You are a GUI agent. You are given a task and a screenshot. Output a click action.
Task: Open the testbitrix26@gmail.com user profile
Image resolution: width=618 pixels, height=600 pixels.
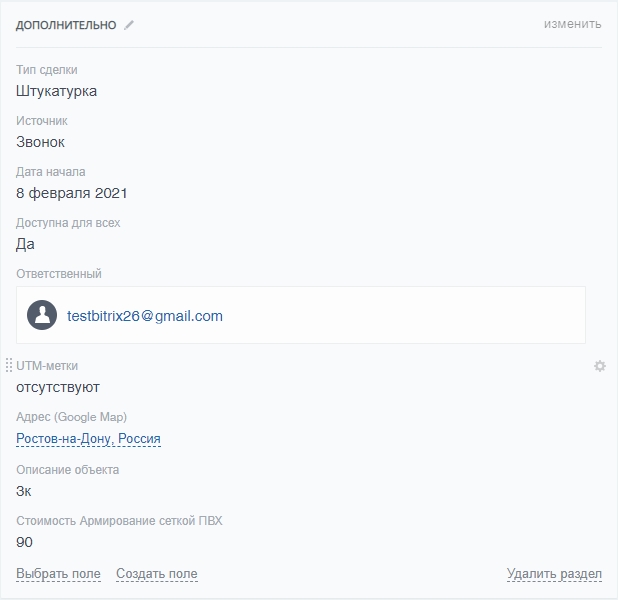point(145,316)
